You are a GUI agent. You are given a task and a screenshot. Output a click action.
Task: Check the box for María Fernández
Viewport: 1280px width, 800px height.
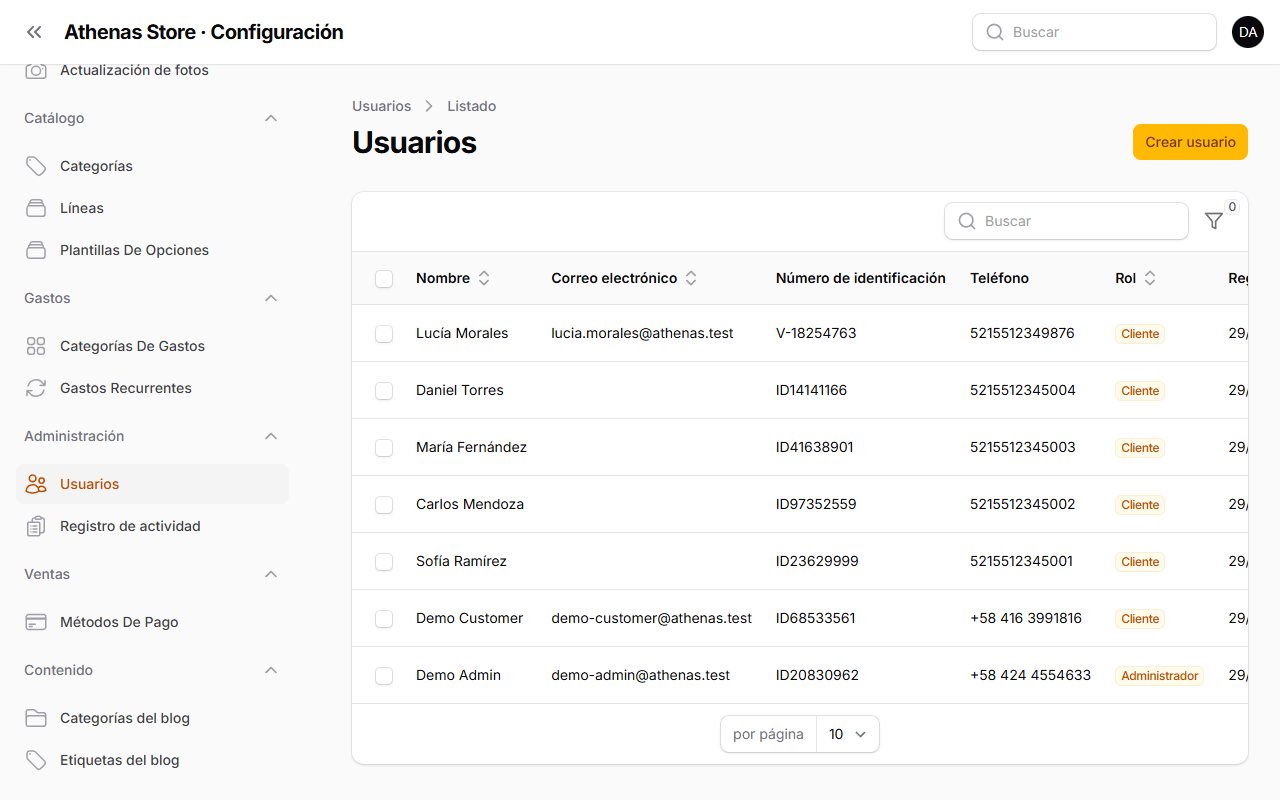tap(384, 448)
